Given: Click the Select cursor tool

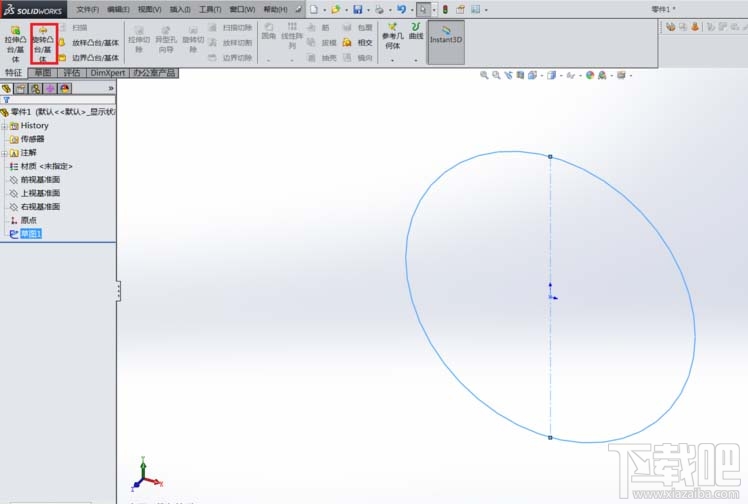Looking at the screenshot, I should point(423,9).
